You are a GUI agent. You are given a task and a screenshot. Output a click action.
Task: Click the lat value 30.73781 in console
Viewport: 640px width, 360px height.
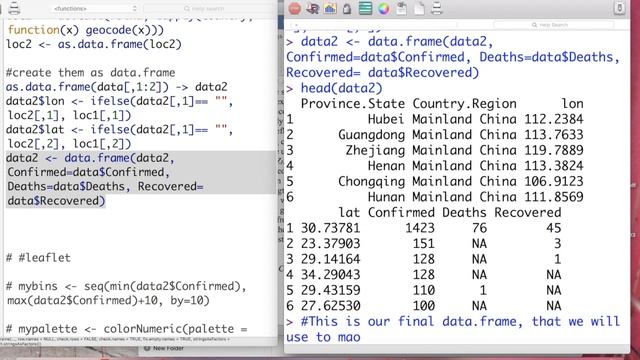pyautogui.click(x=331, y=228)
